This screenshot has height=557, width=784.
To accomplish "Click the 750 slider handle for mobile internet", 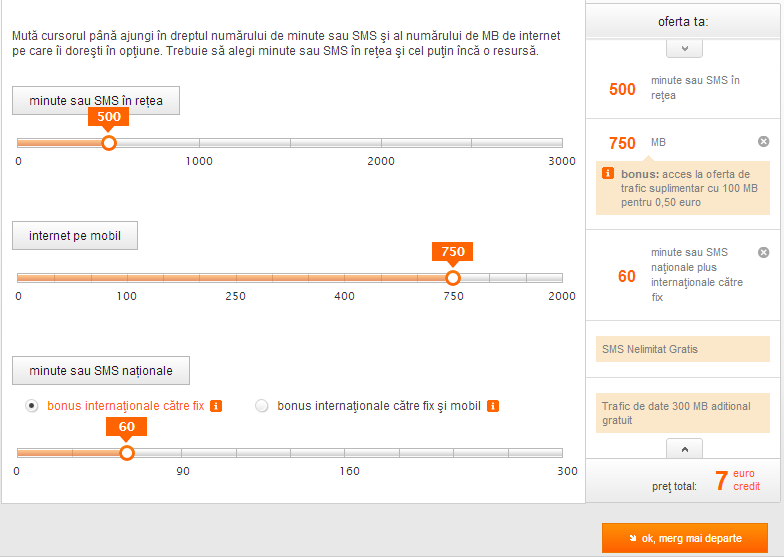I will [453, 278].
